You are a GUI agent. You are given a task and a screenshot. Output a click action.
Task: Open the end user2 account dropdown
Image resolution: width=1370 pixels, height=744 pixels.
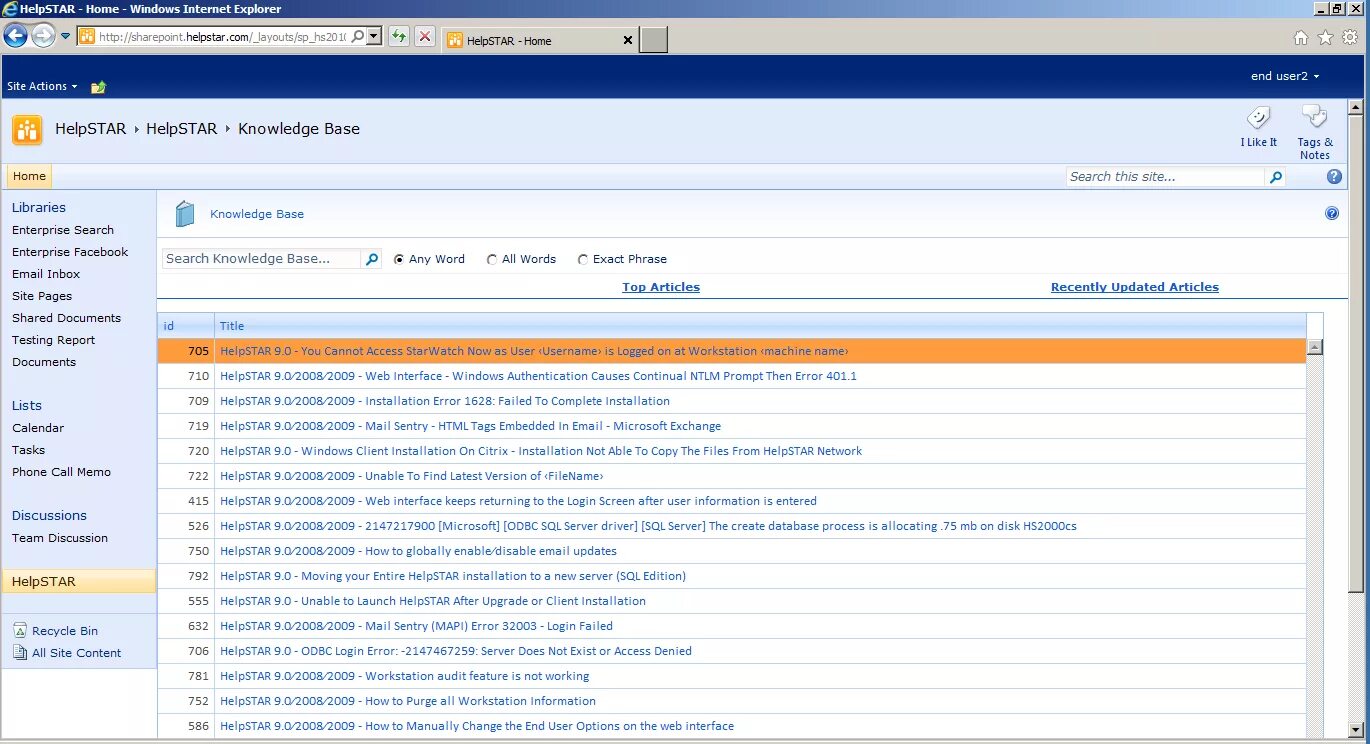(x=1285, y=76)
